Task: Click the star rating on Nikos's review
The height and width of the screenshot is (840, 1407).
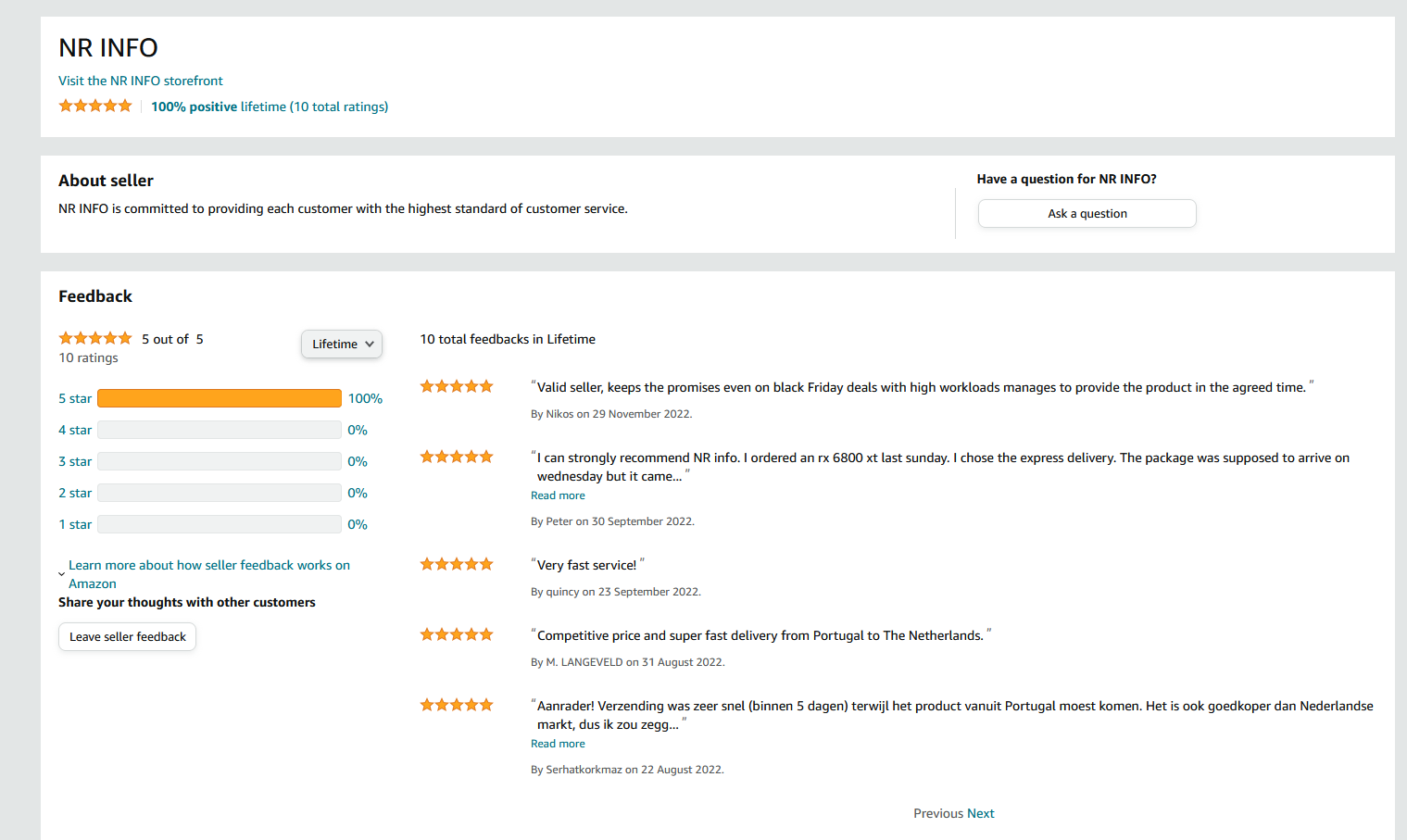Action: (x=457, y=386)
